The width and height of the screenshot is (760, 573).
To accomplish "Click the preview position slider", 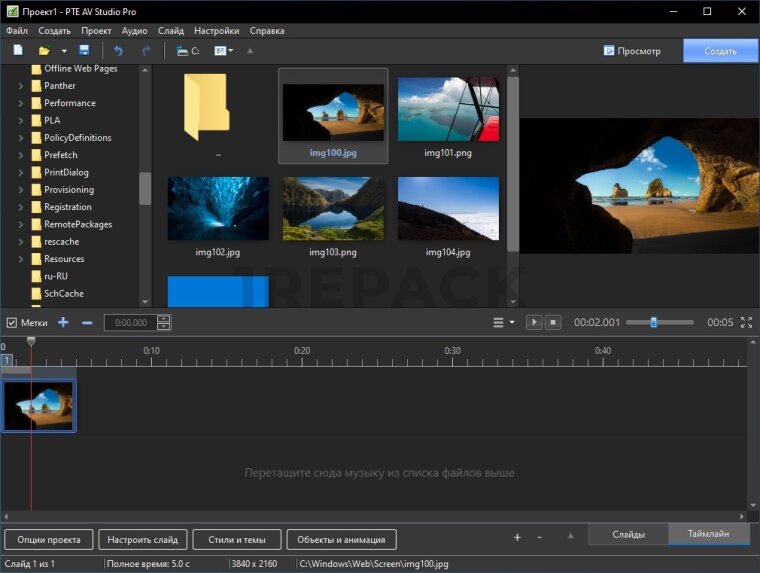I will coord(653,322).
